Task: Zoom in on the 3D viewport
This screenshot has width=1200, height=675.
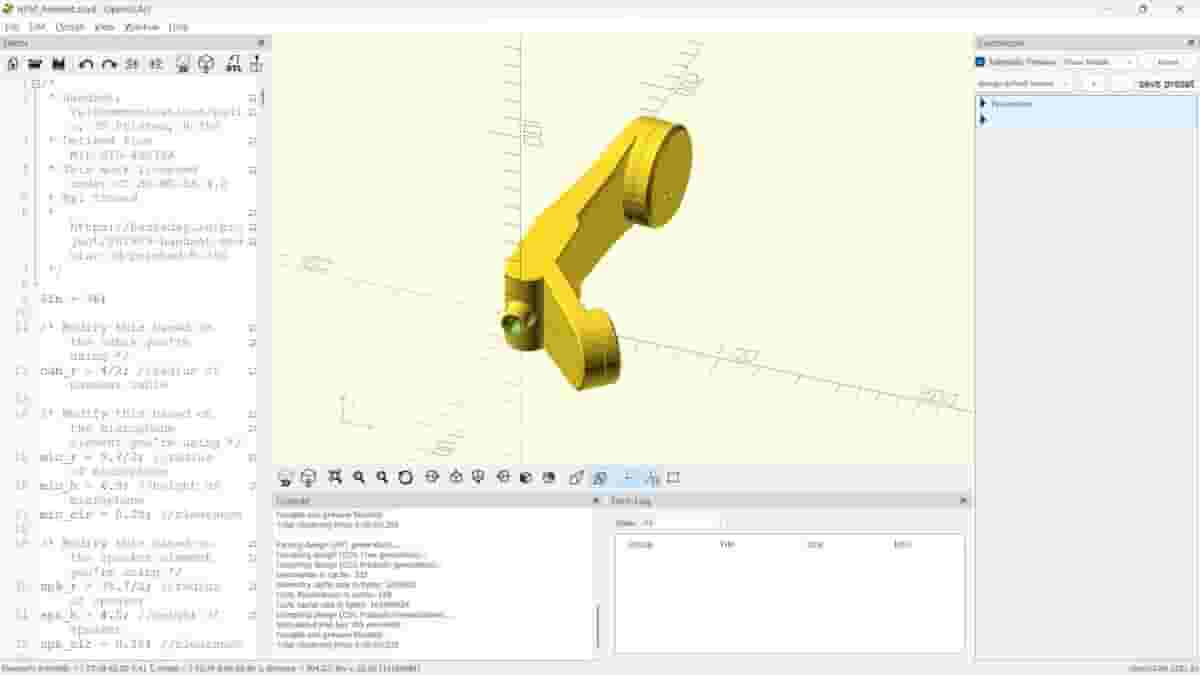Action: coord(357,478)
